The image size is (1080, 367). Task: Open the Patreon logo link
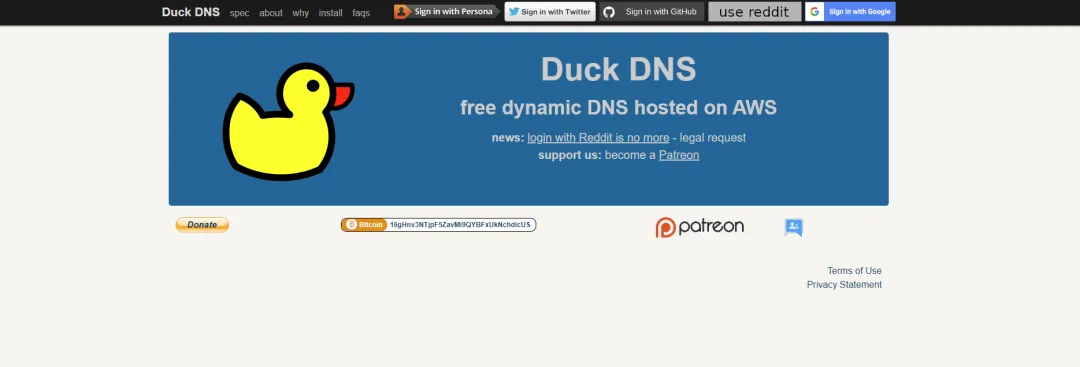pos(699,227)
